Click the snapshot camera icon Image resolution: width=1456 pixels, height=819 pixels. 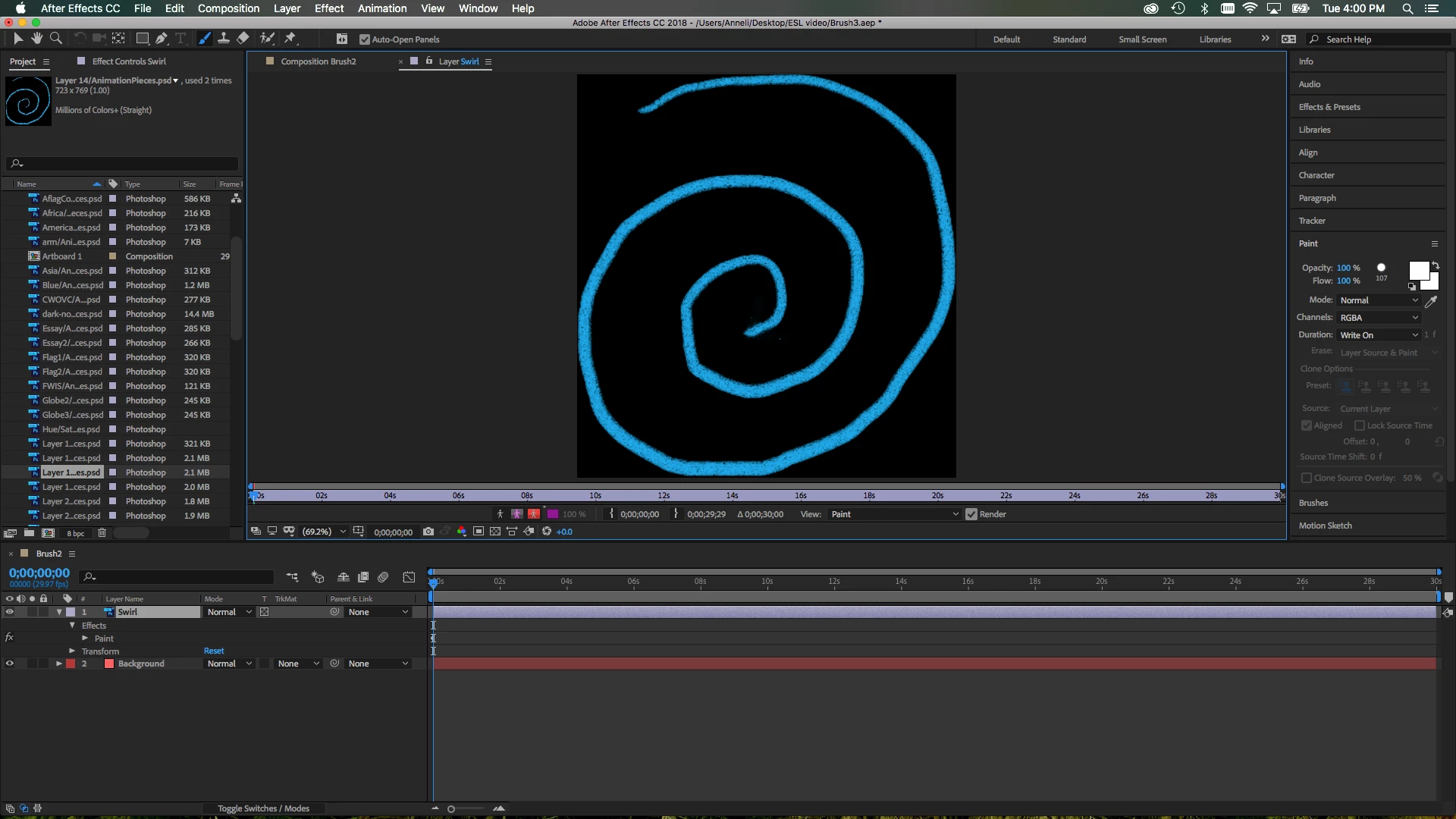(428, 532)
